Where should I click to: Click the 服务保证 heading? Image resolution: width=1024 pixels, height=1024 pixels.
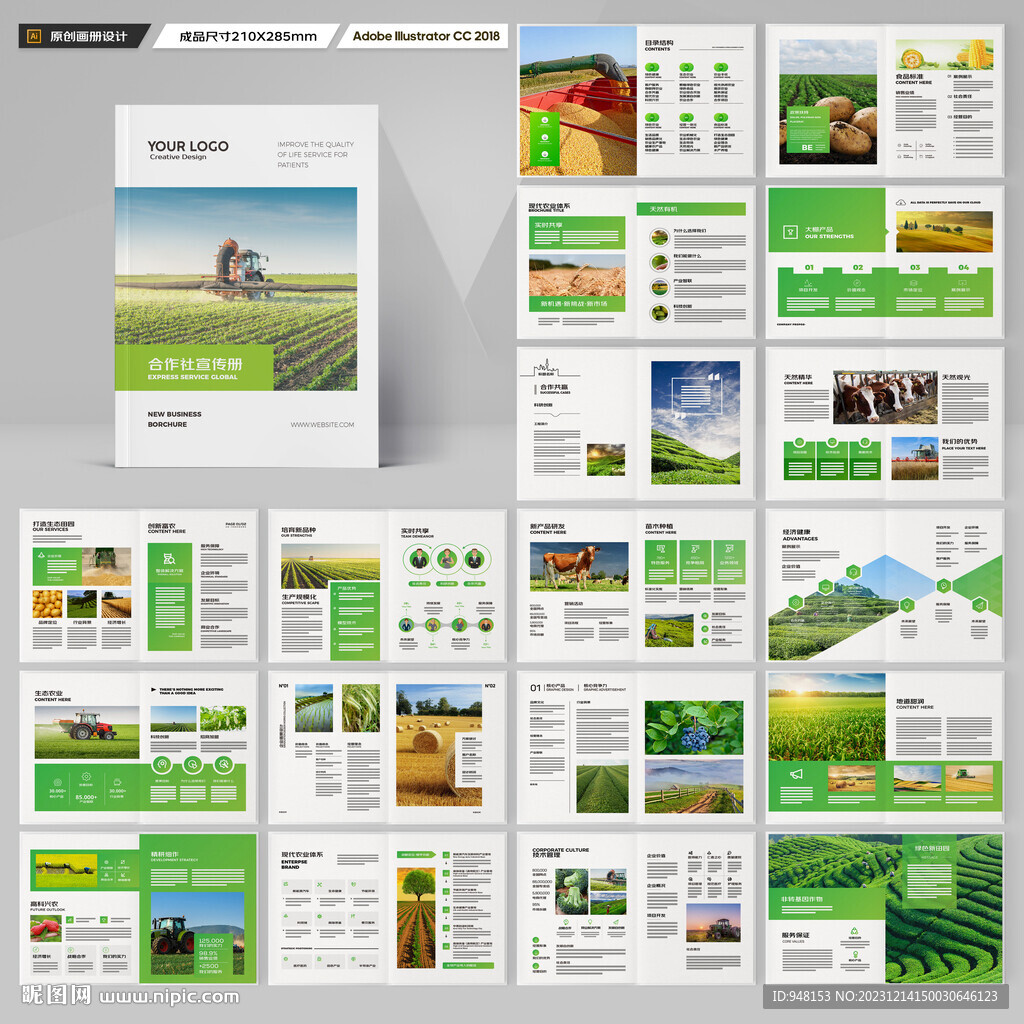pyautogui.click(x=796, y=935)
